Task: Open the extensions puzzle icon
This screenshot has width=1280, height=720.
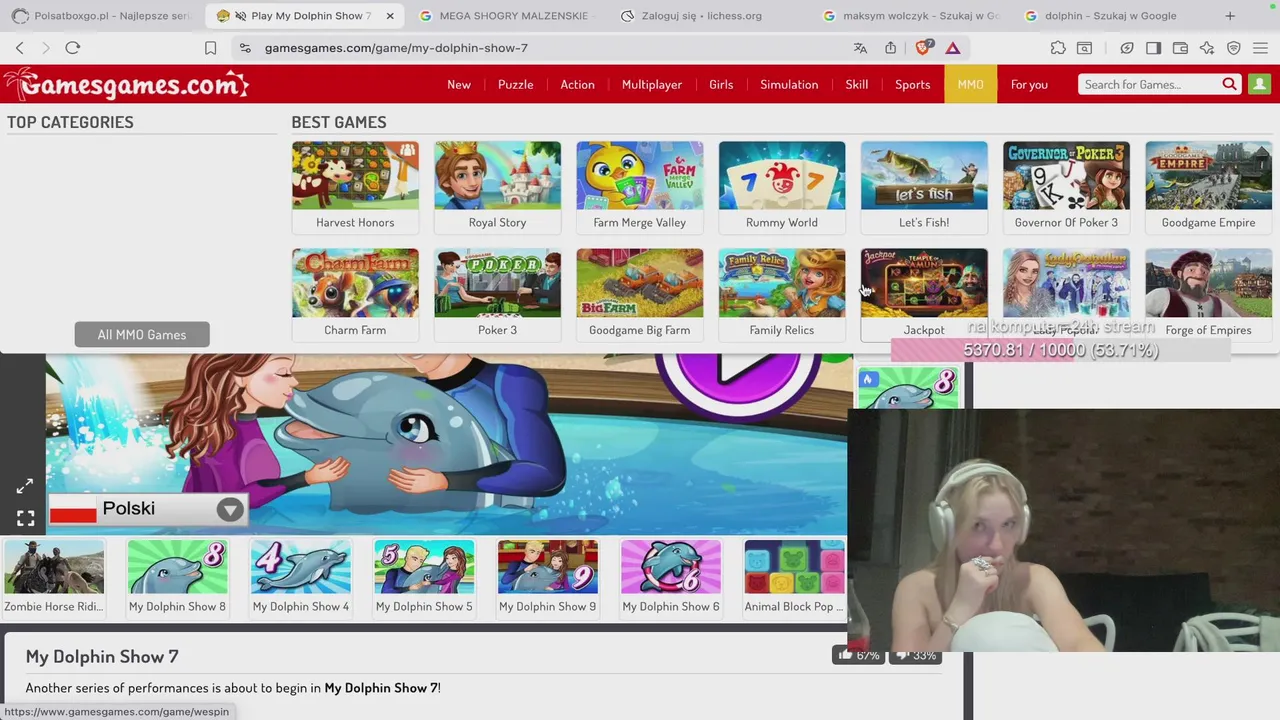Action: pyautogui.click(x=1058, y=48)
